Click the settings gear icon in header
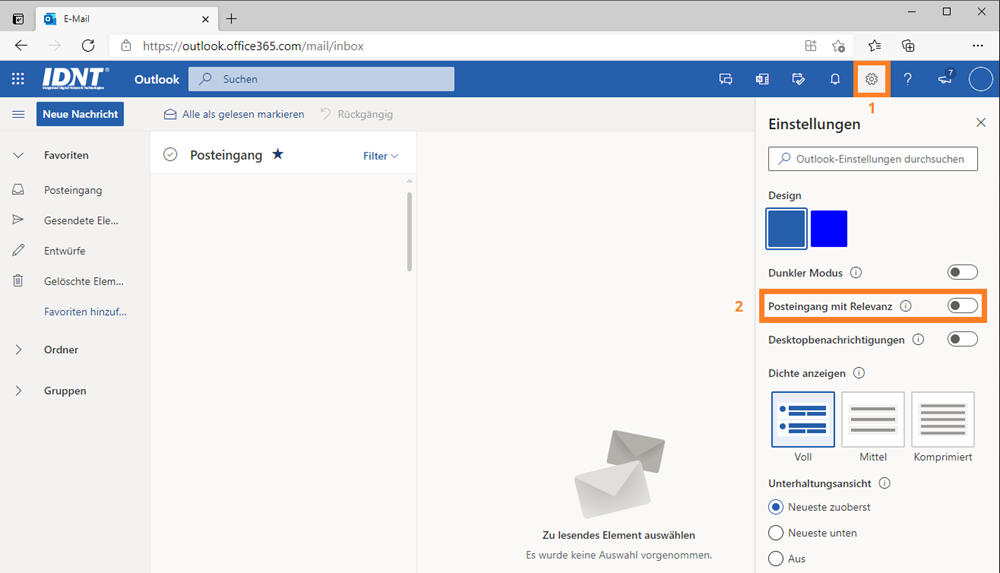1000x573 pixels. click(871, 79)
